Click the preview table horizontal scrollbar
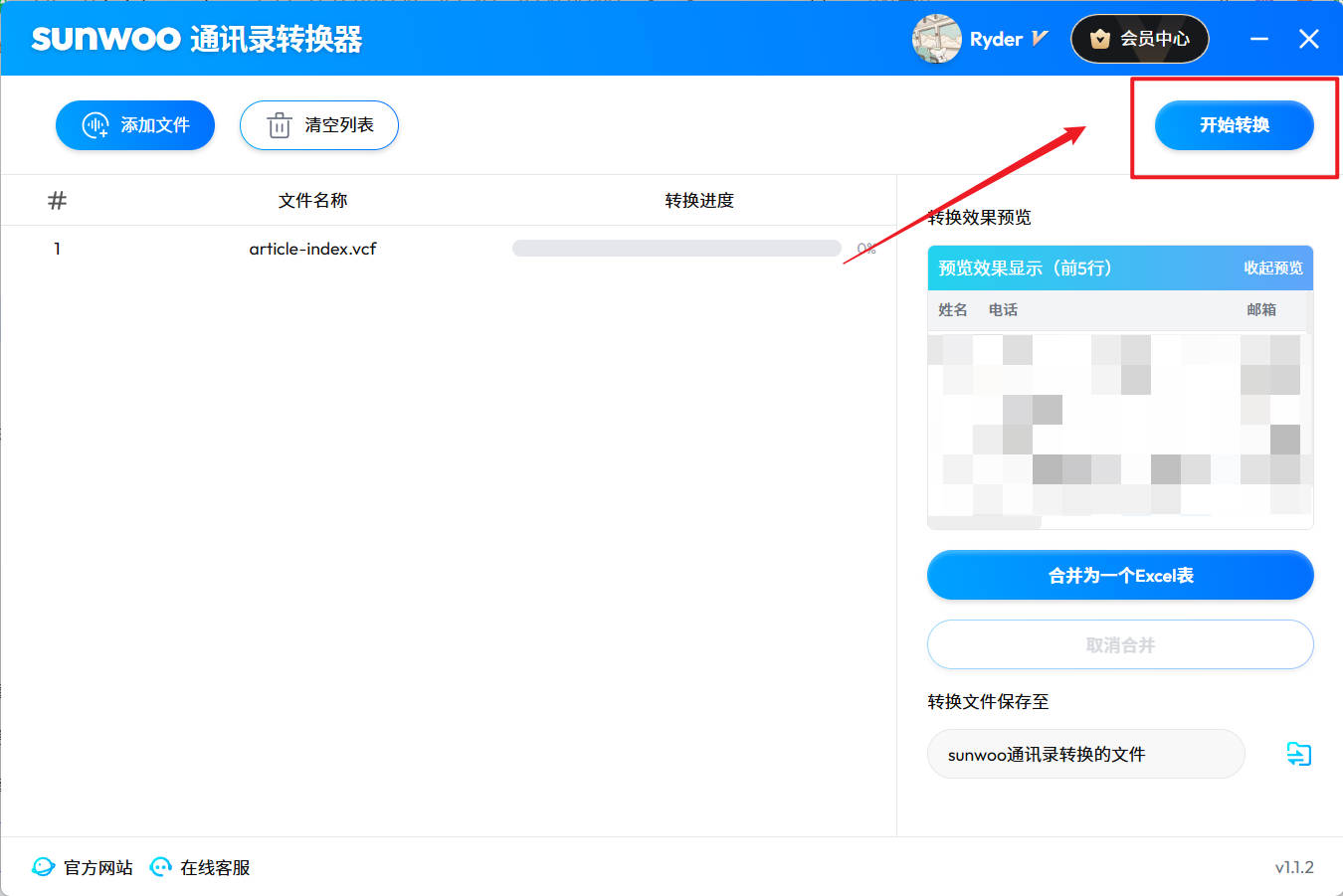 pyautogui.click(x=984, y=522)
